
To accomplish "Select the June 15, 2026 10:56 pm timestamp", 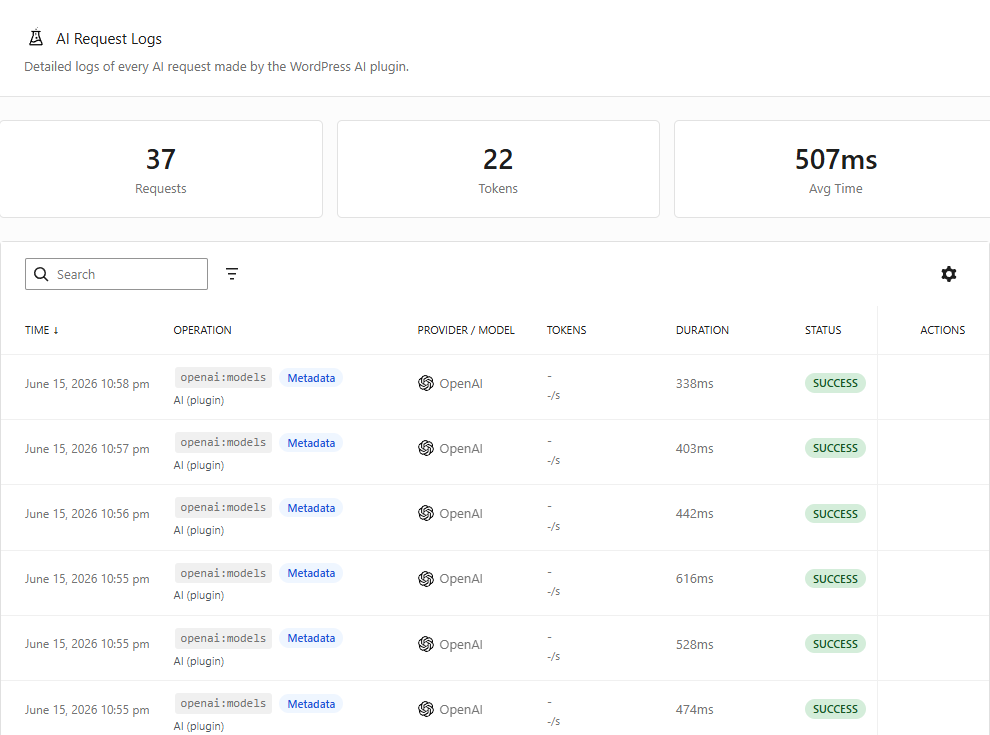I will pos(87,514).
